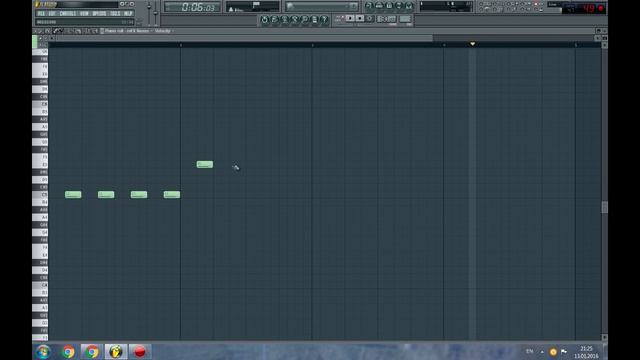This screenshot has height=360, width=640.
Task: Click the C6 piano key
Action: point(40,104)
